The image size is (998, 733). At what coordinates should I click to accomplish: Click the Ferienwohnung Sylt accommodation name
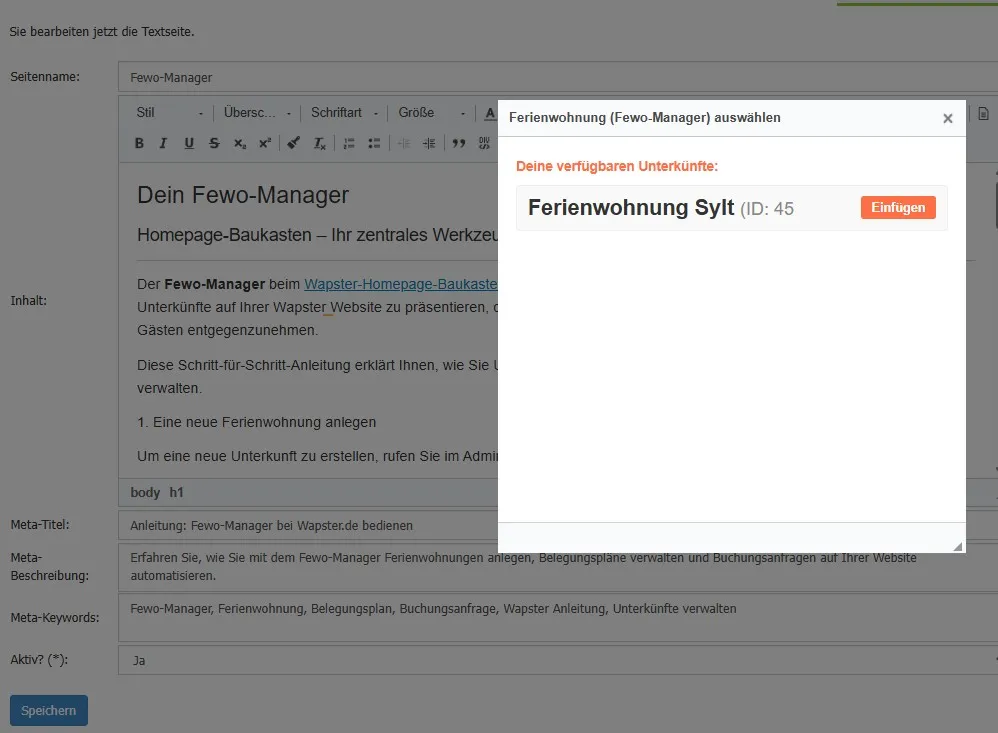pyautogui.click(x=631, y=207)
